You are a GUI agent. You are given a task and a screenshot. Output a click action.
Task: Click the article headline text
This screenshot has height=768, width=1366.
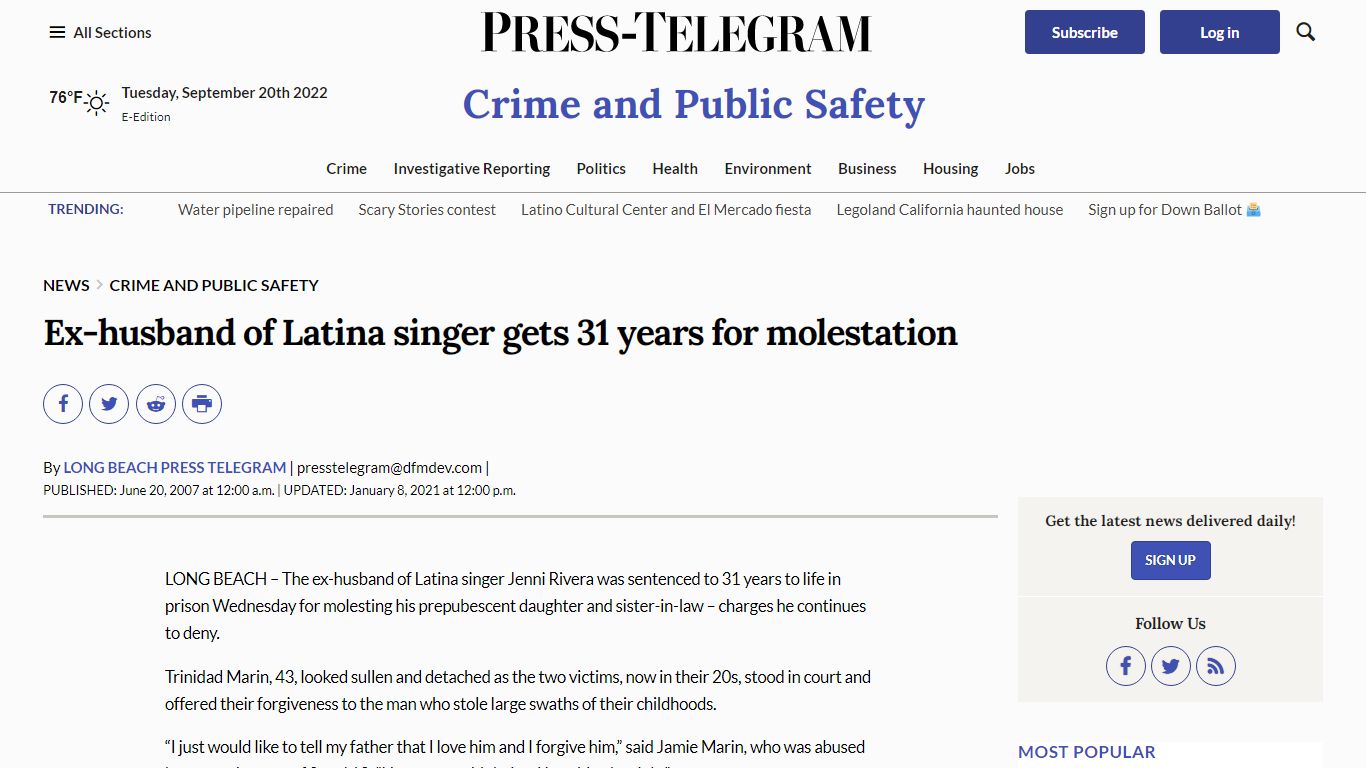pos(500,333)
